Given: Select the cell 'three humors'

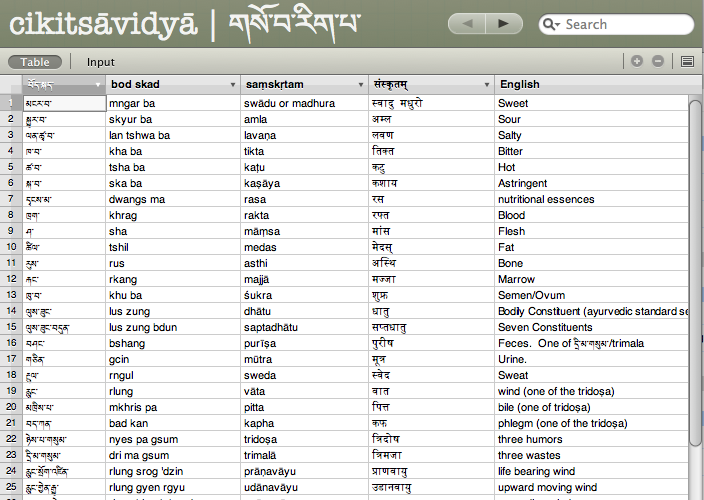Looking at the screenshot, I should [x=591, y=439].
